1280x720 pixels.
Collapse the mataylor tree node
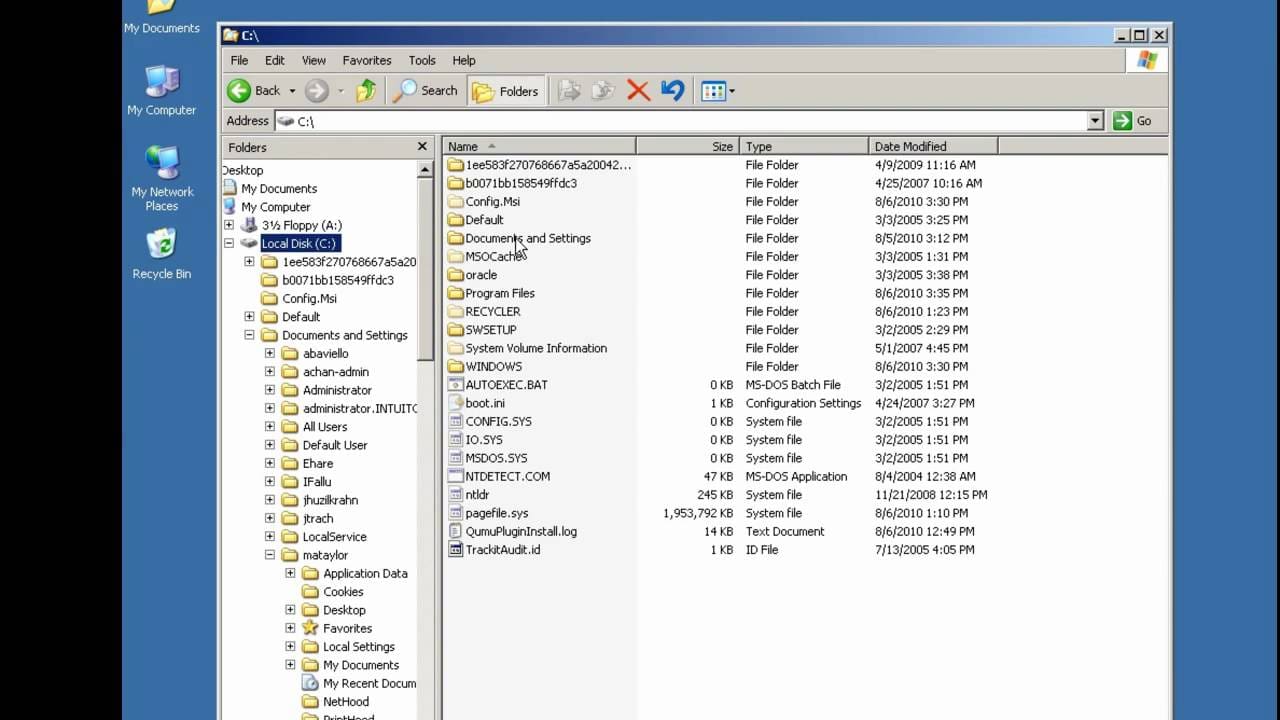pos(270,555)
